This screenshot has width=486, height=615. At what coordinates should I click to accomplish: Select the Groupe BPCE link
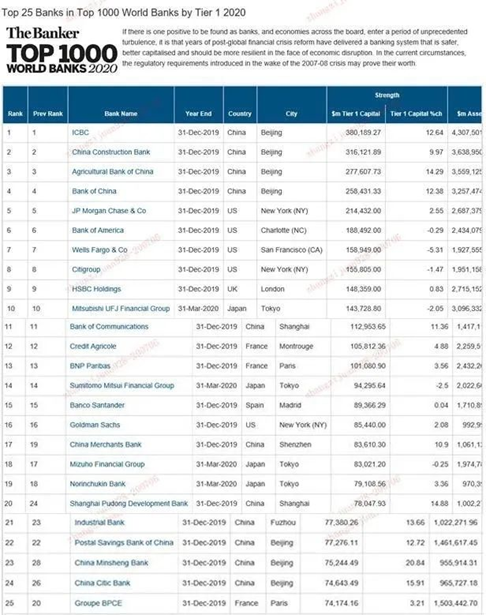(x=98, y=603)
